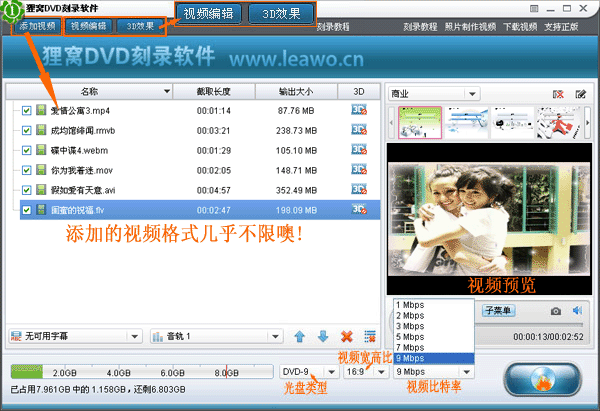Click 3D icon for 你为我着迷.mov row

(359, 170)
